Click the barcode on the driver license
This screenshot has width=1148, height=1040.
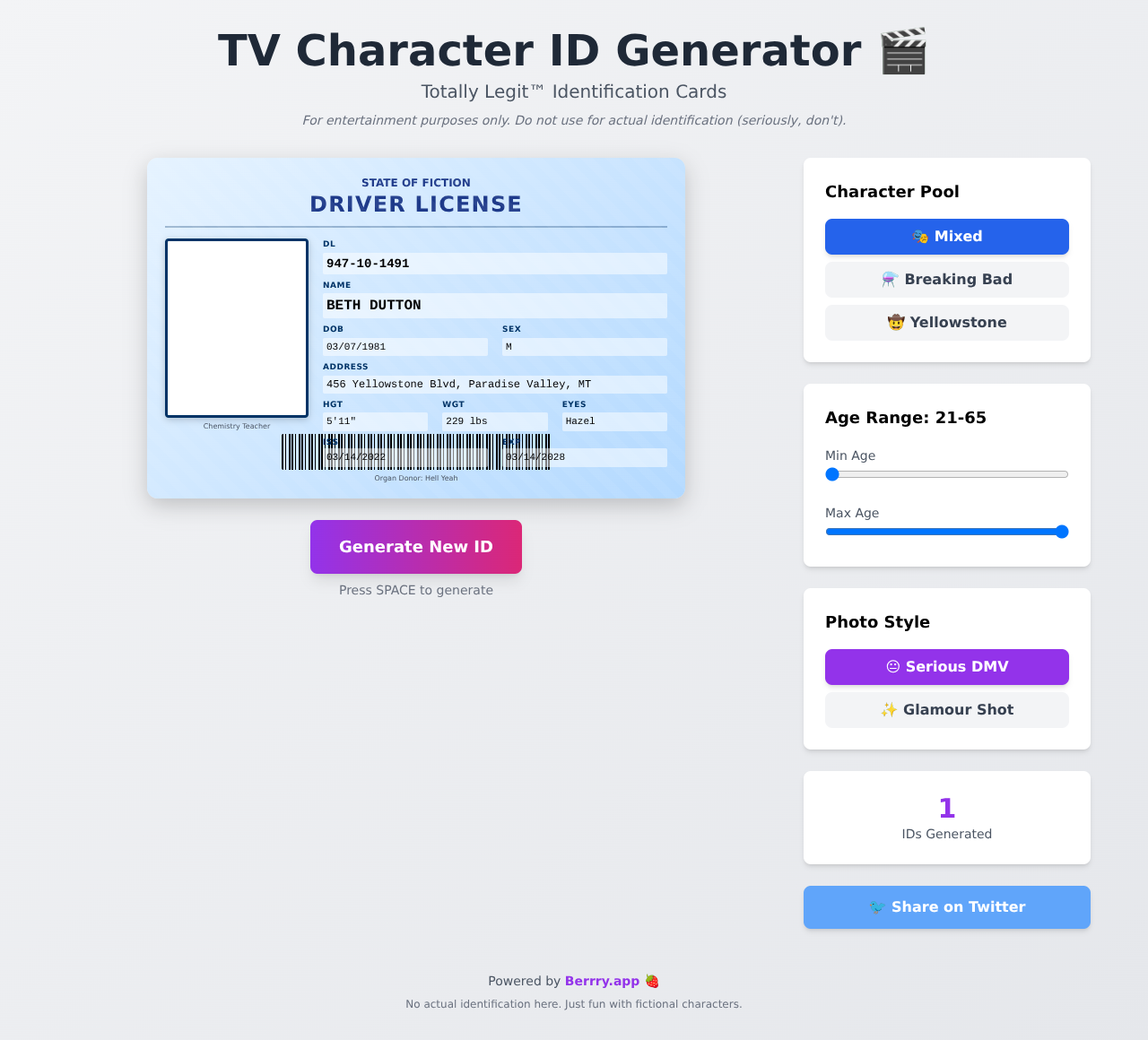click(416, 452)
